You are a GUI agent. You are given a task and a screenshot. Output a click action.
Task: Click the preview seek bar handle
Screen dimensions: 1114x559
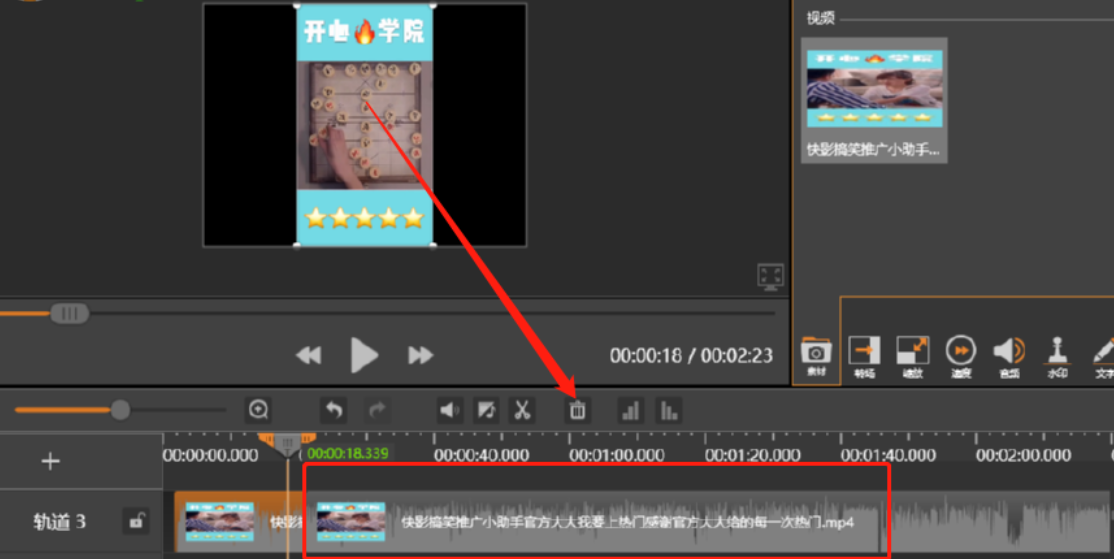tap(69, 313)
